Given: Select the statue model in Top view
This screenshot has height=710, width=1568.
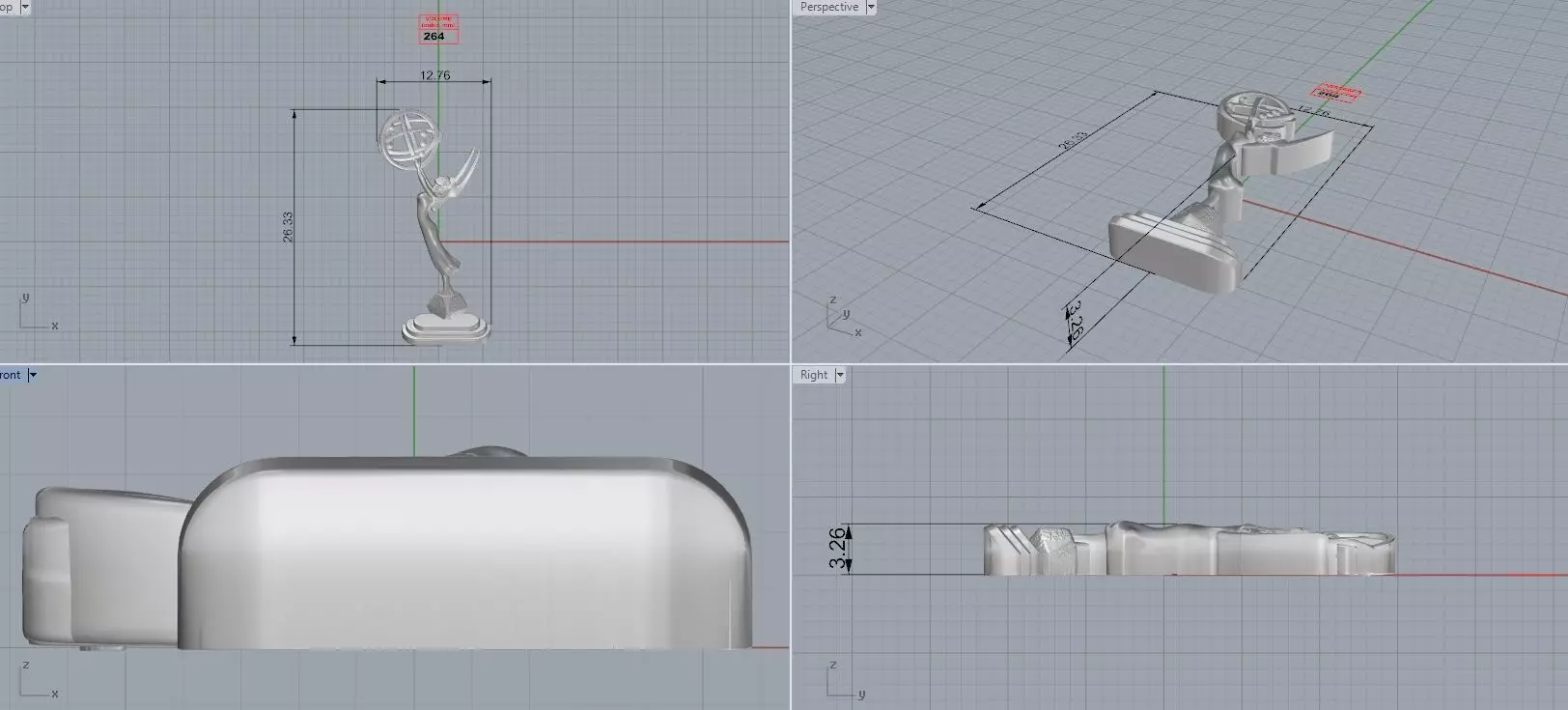Looking at the screenshot, I should point(435,227).
